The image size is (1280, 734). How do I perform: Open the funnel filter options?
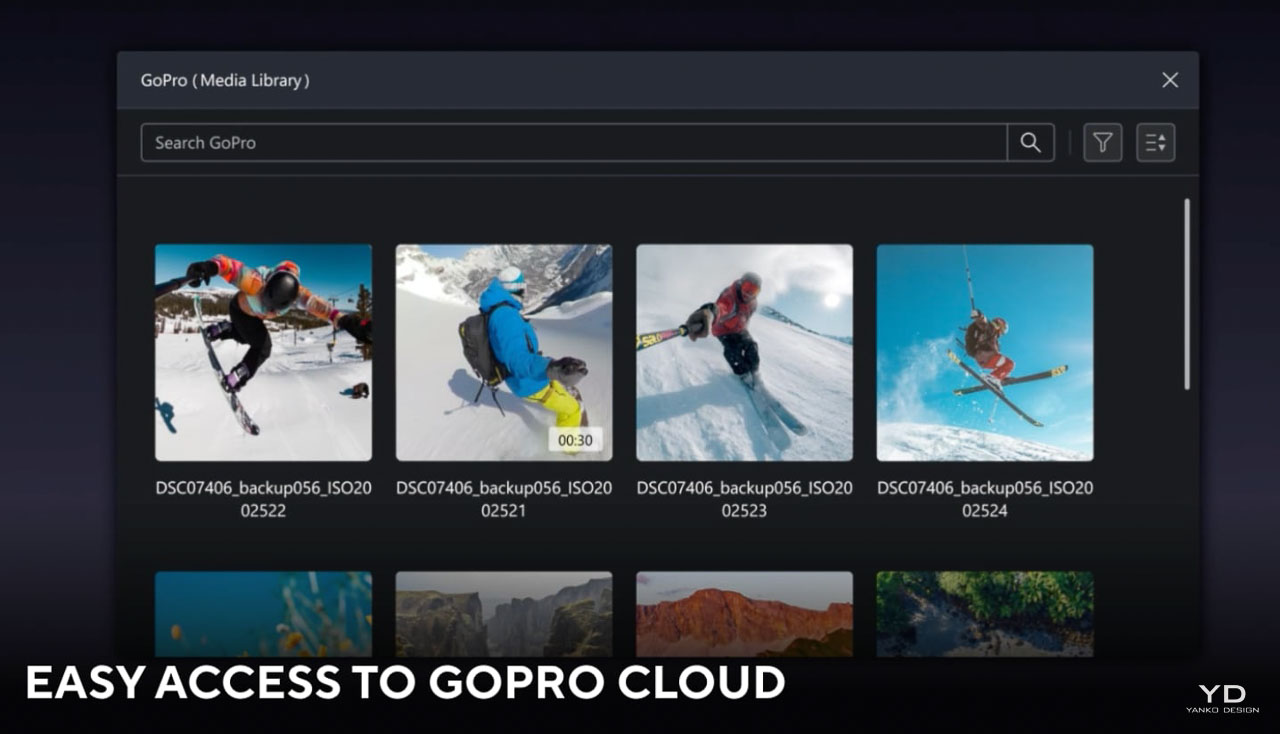(x=1102, y=143)
